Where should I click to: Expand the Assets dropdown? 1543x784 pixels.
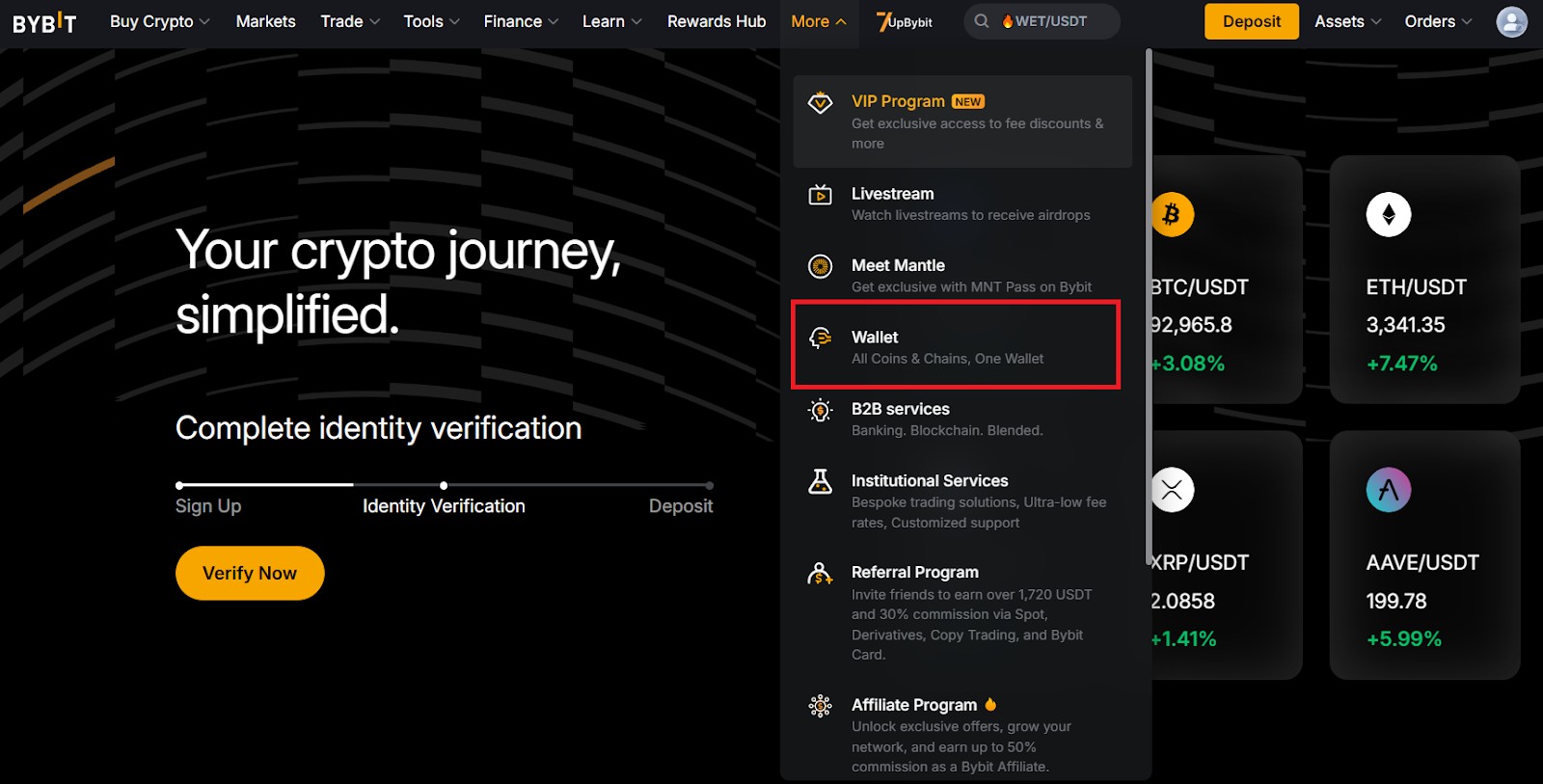pos(1348,21)
